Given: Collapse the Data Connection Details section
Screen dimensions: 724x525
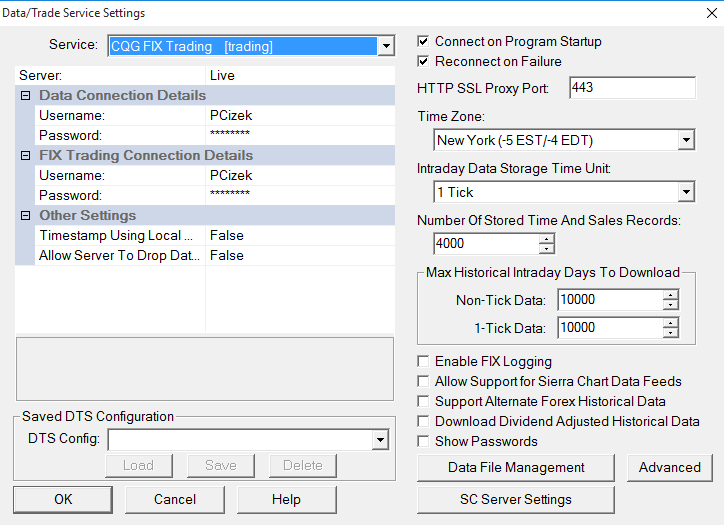Looking at the screenshot, I should 25,96.
